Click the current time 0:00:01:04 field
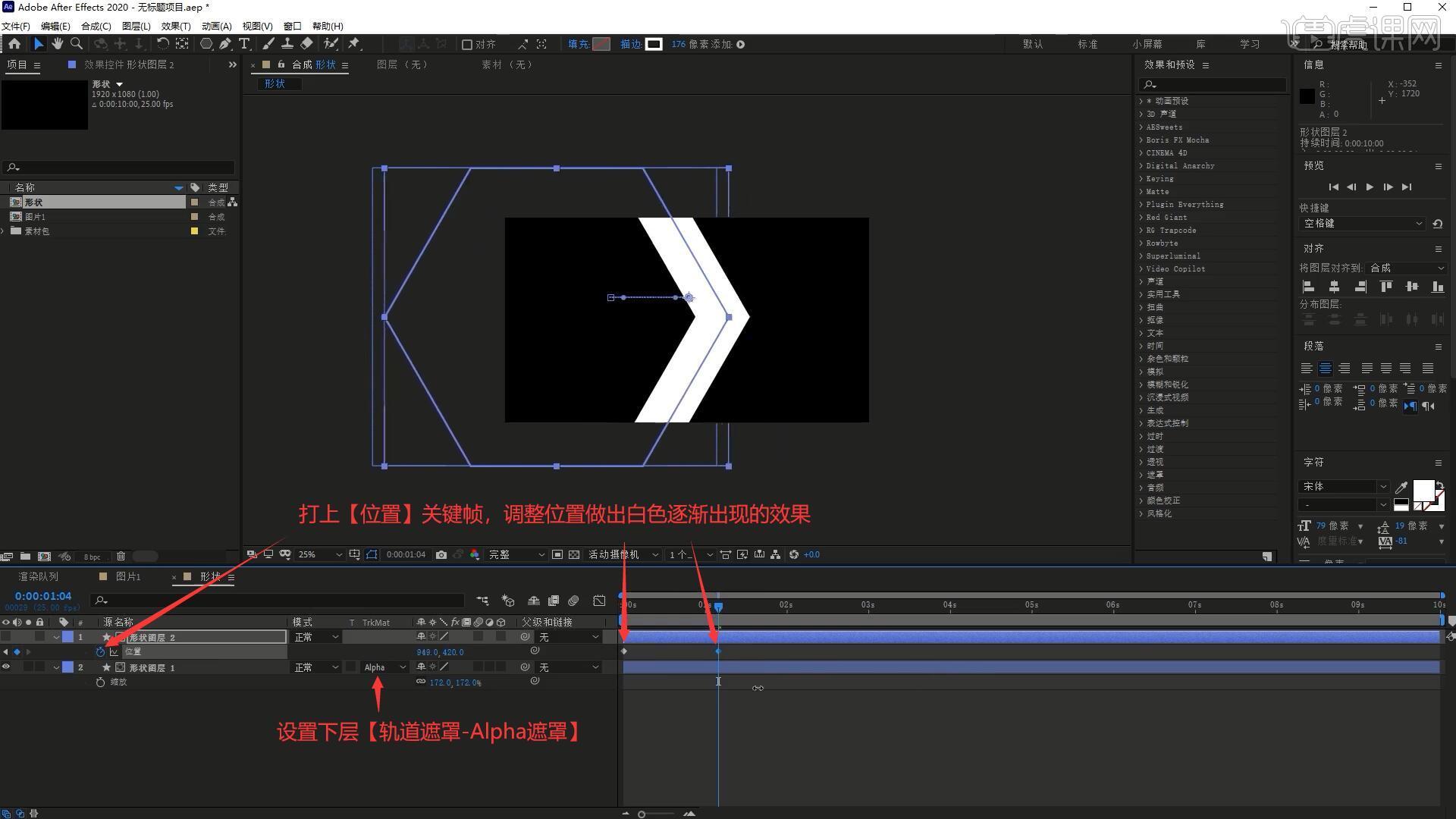This screenshot has width=1456, height=819. [x=43, y=596]
